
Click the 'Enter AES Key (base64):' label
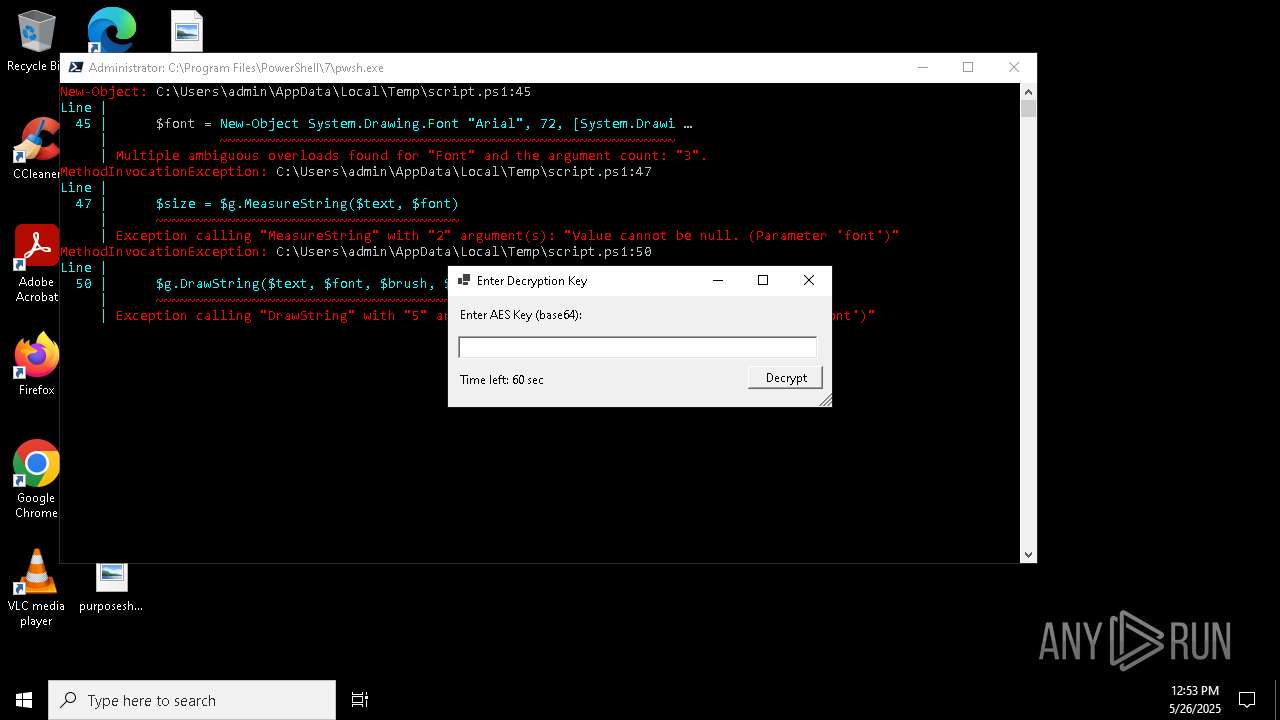point(521,315)
